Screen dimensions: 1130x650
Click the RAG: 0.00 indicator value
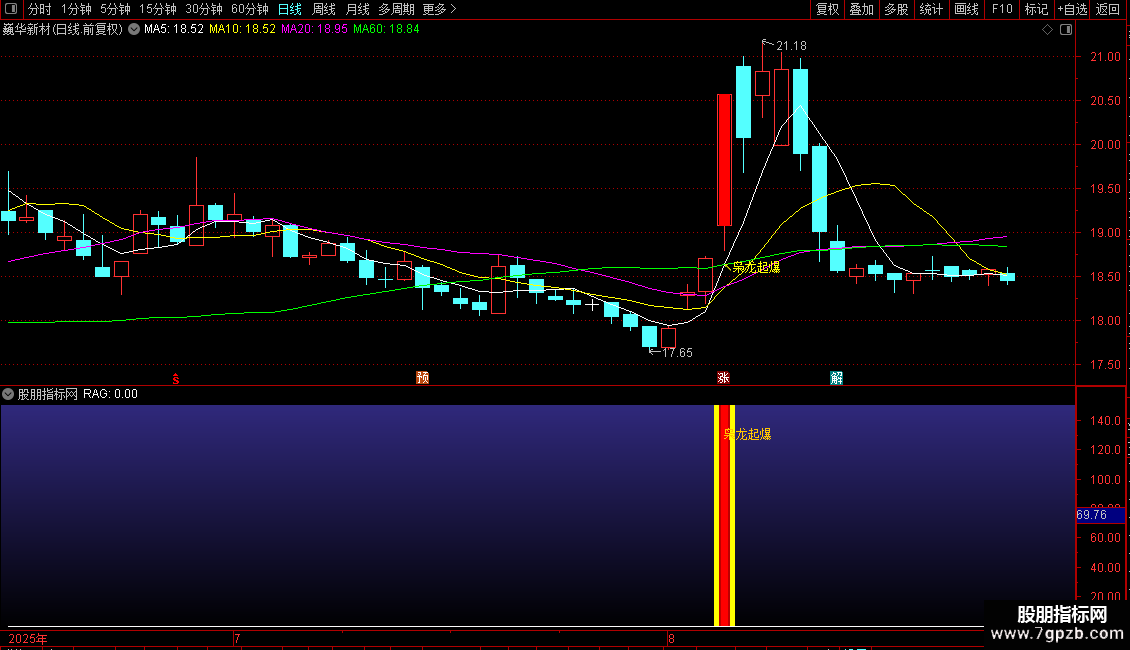pos(110,394)
